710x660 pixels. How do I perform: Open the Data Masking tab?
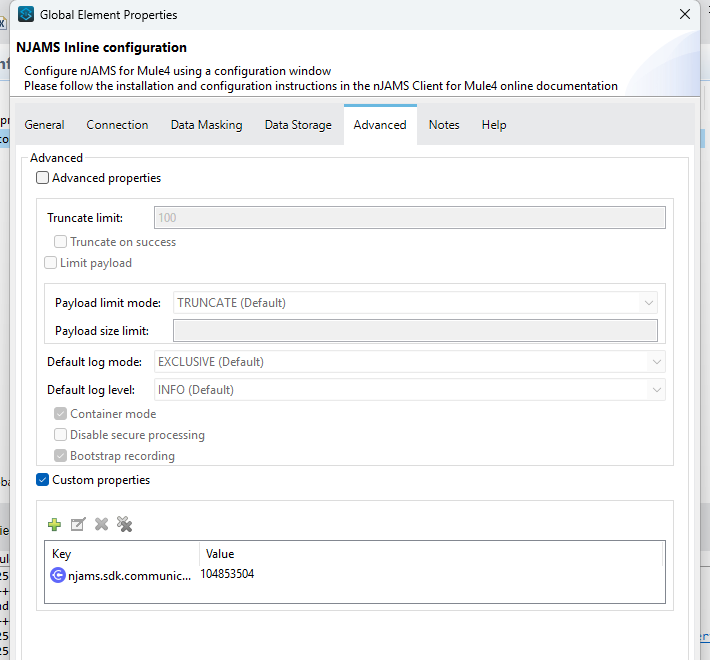coord(206,125)
